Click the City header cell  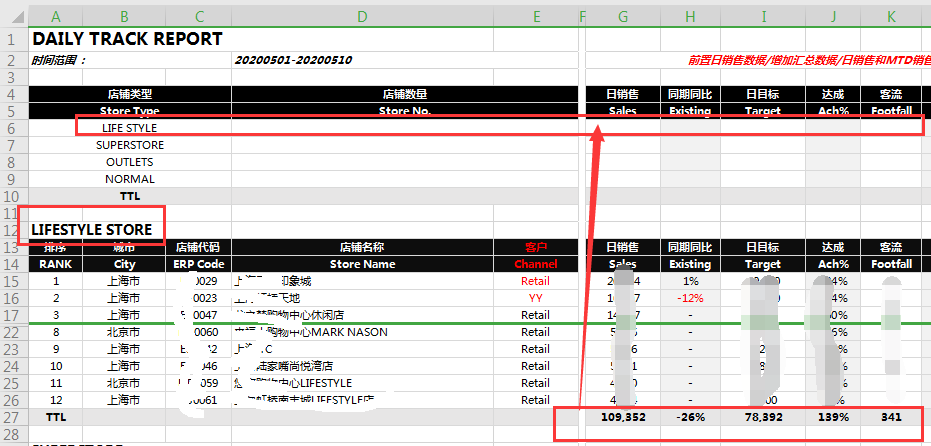[124, 264]
